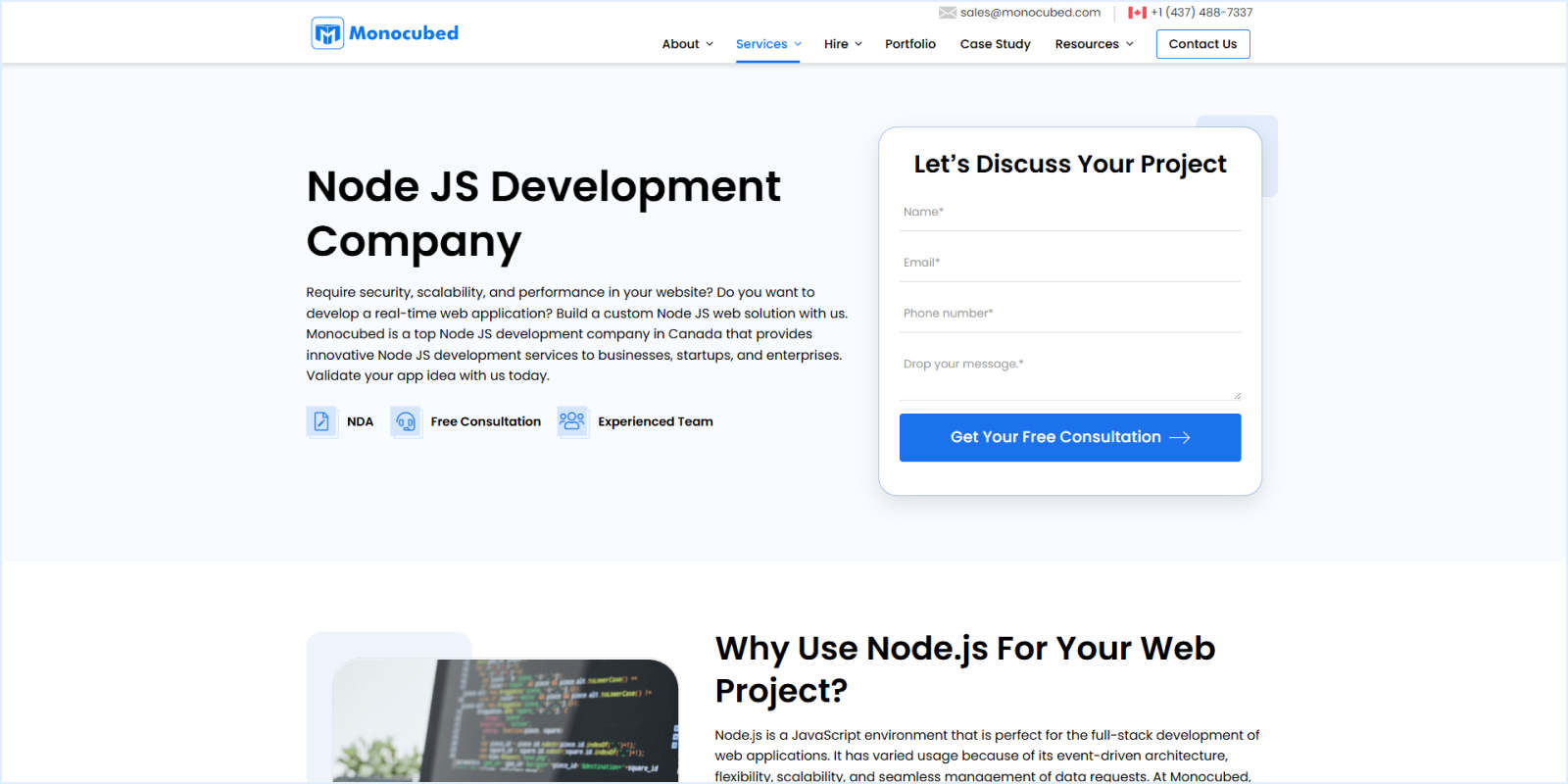Focus the Name input field
This screenshot has width=1568, height=784.
click(1070, 213)
